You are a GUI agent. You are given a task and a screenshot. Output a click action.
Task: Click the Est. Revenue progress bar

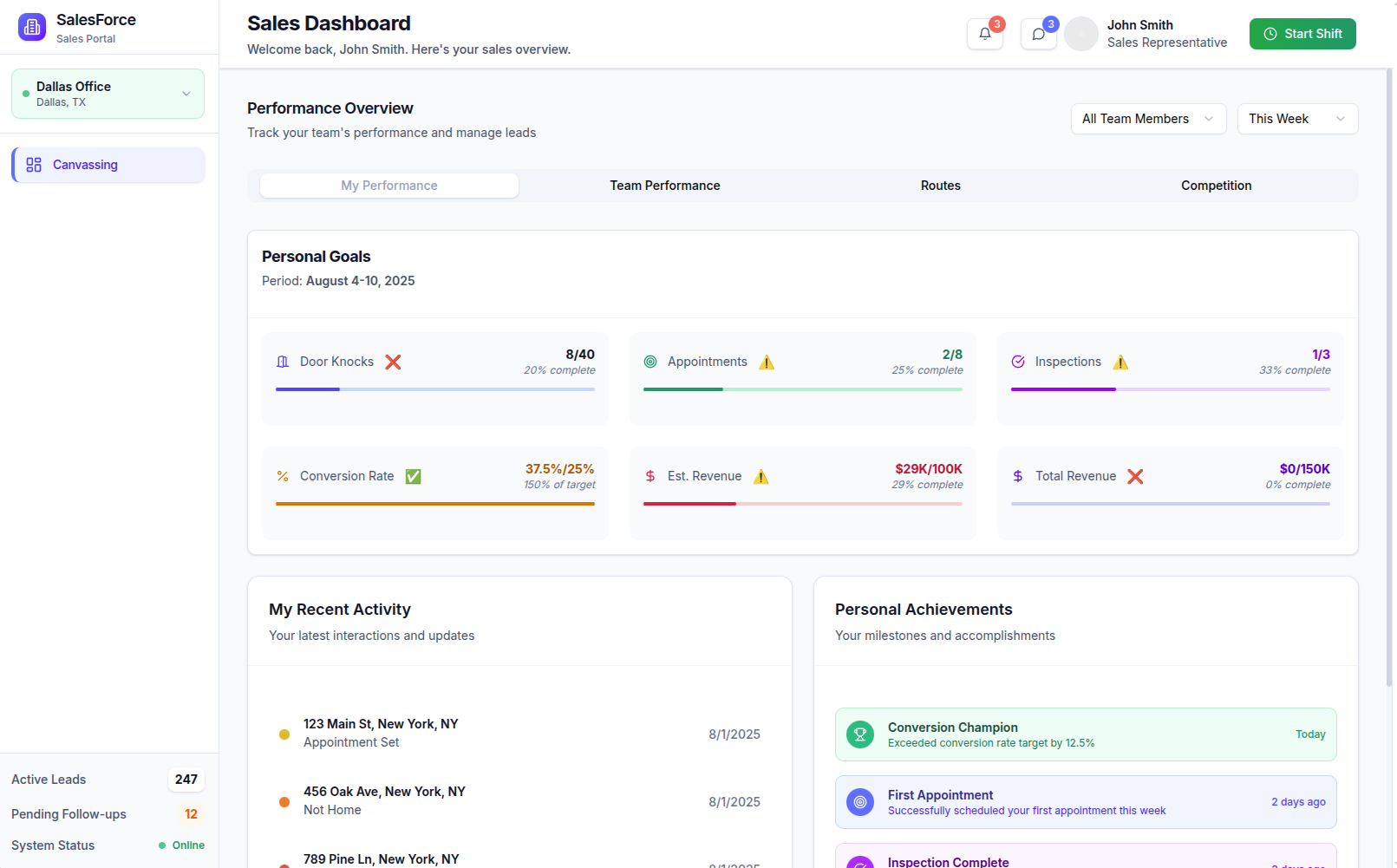[x=802, y=504]
